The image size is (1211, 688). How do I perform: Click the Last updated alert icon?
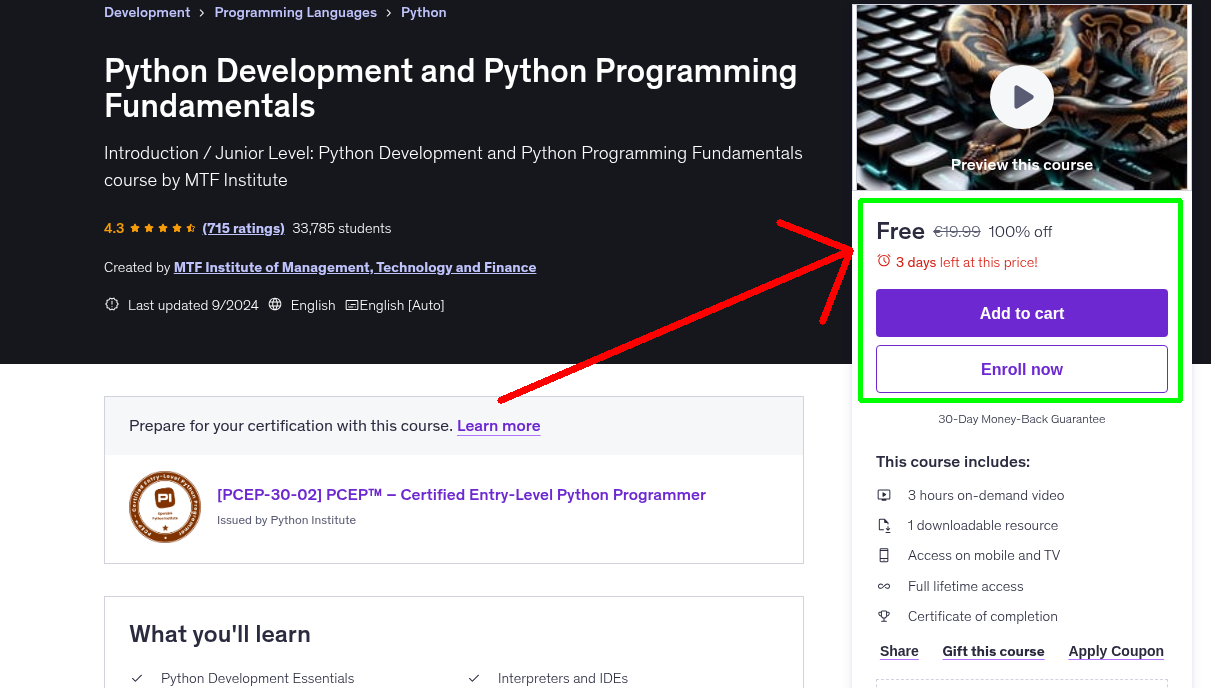coord(112,305)
